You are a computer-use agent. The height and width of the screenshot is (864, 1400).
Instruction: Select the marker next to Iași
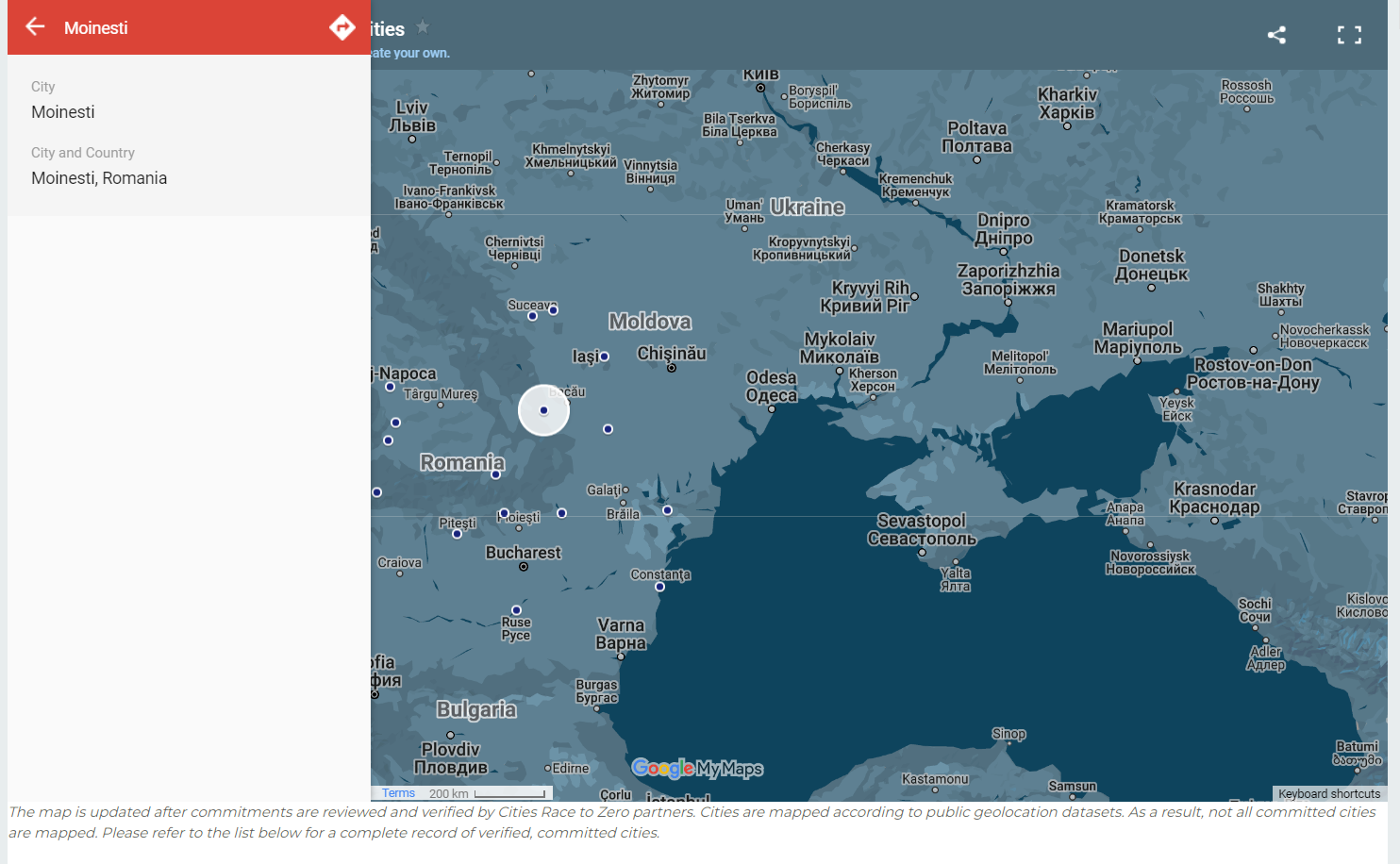[605, 357]
